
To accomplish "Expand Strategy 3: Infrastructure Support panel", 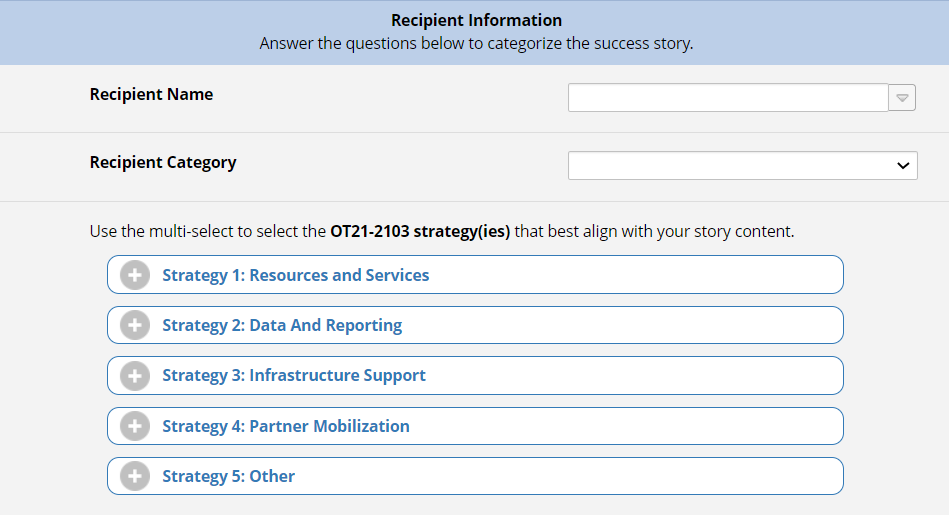I will tap(293, 375).
